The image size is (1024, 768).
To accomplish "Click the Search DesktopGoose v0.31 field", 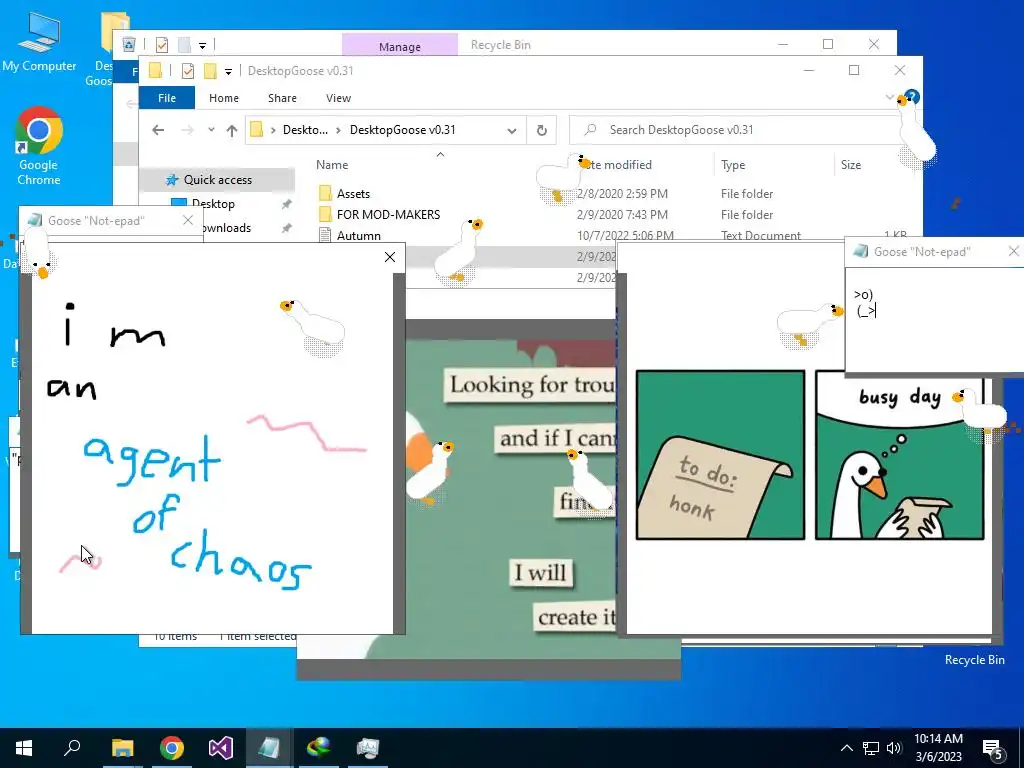I will [x=738, y=130].
